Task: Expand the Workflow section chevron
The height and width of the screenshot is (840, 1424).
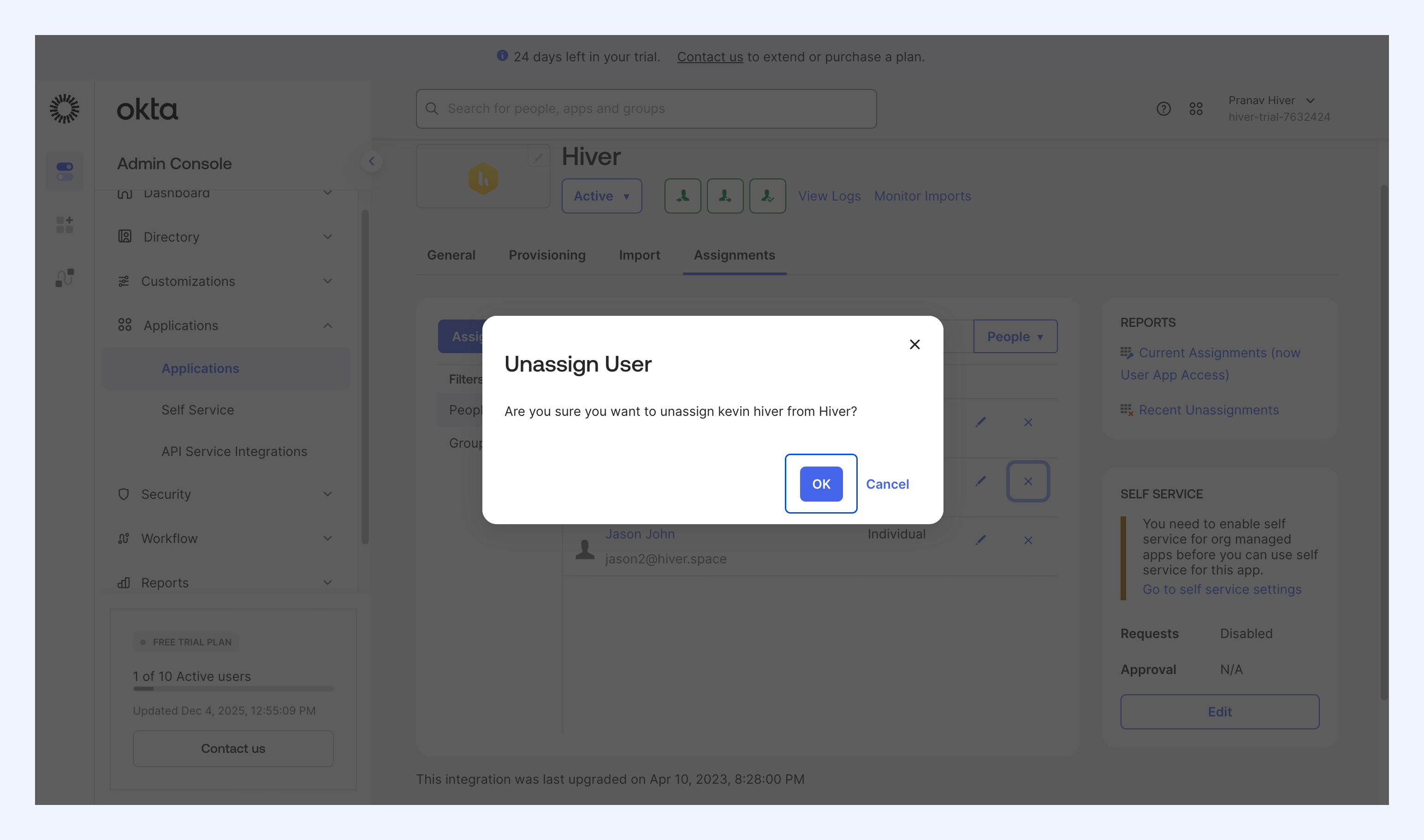Action: click(328, 538)
